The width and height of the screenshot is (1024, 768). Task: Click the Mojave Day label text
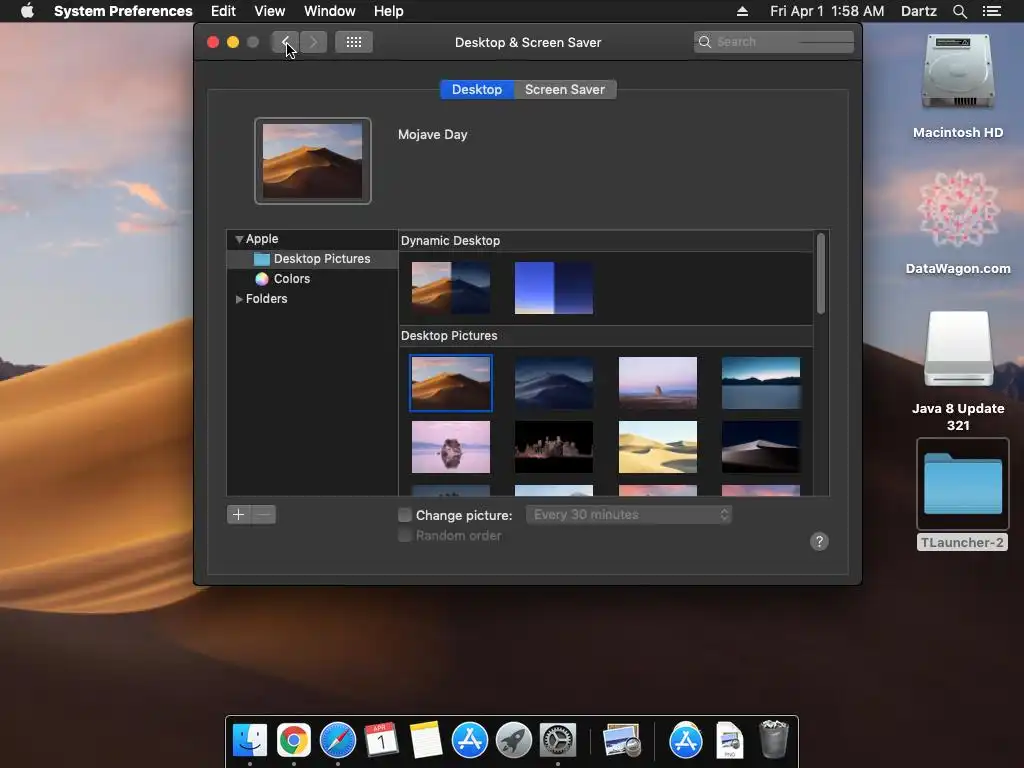tap(432, 135)
